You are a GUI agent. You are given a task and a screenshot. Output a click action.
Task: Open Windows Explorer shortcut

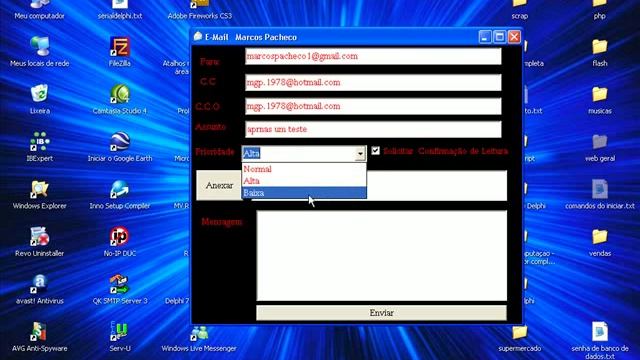39,194
